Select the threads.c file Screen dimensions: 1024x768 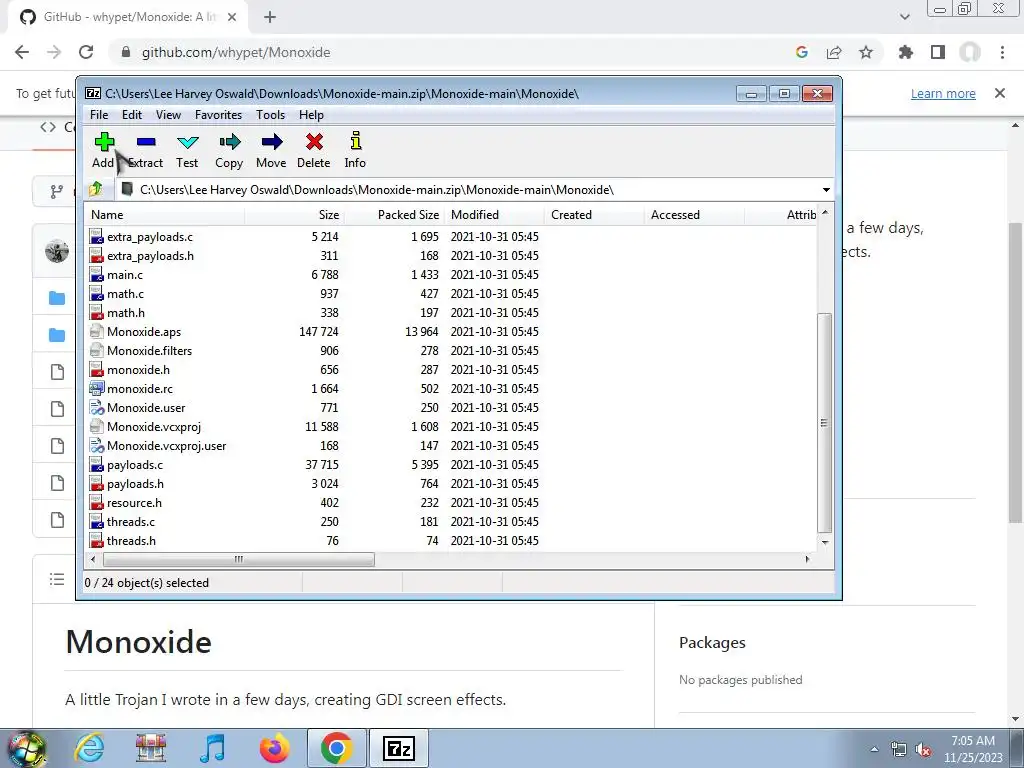click(131, 521)
